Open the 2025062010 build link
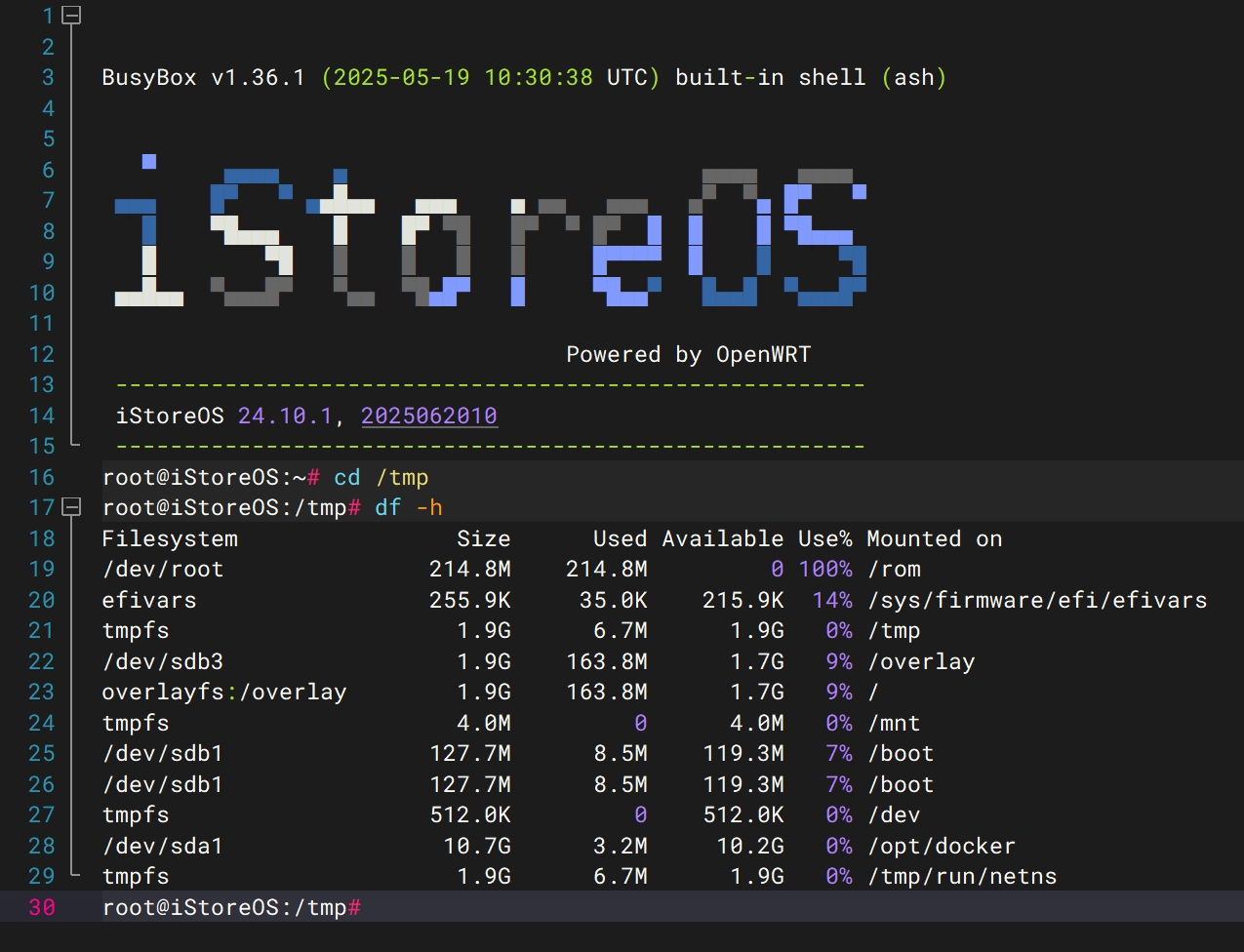Screen dimensions: 1244x952 point(429,416)
